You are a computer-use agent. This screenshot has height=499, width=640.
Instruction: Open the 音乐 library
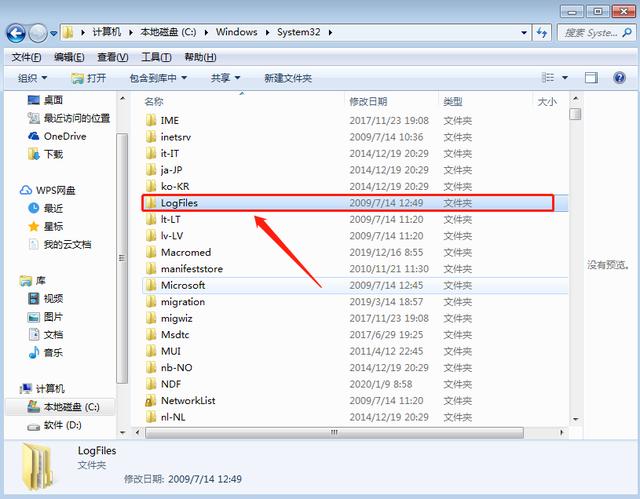[x=45, y=353]
